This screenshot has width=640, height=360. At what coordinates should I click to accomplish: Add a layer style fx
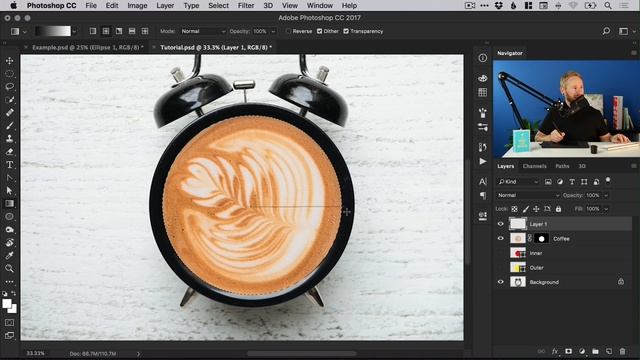pos(555,351)
